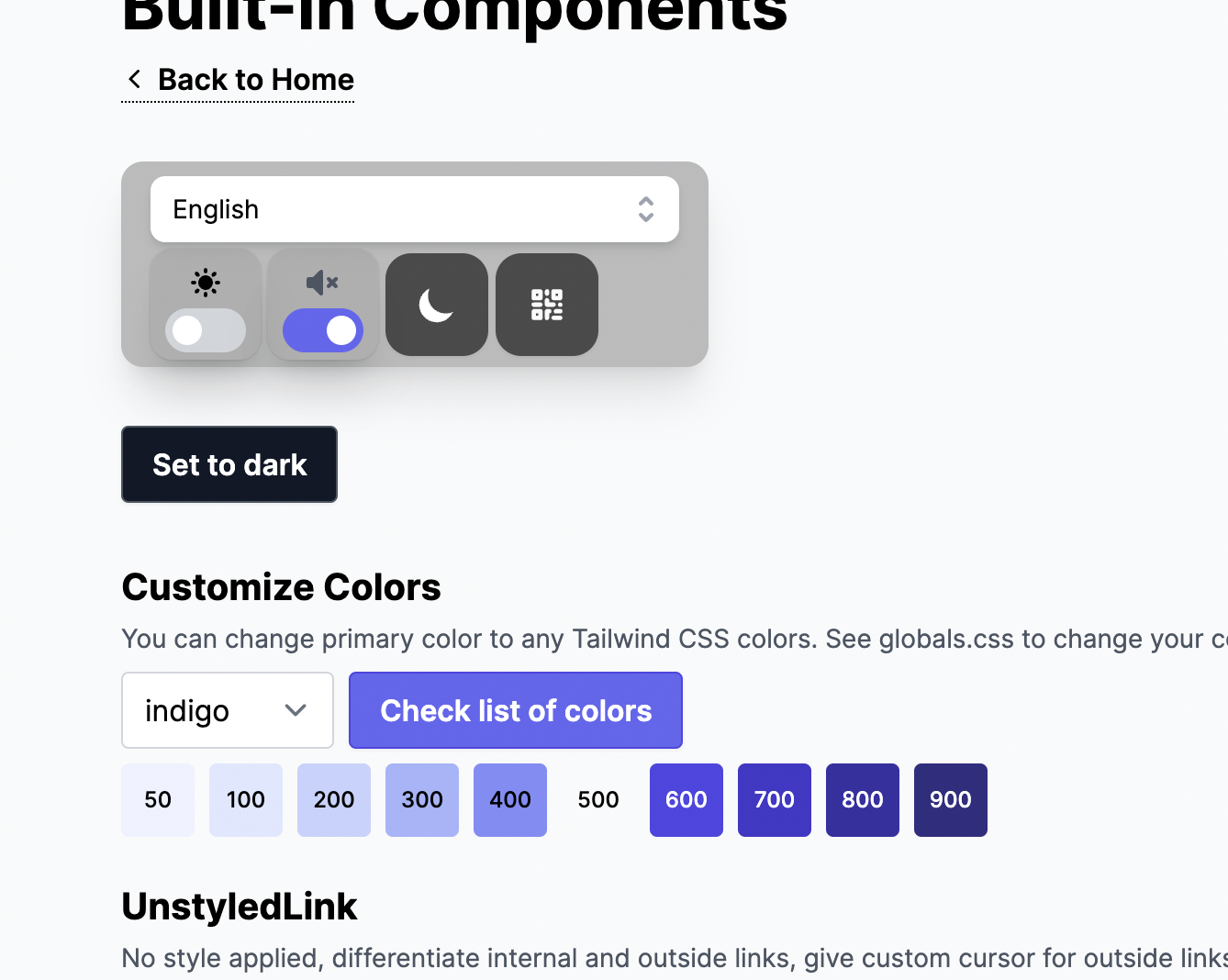
Task: Click the Check list of colors button
Action: click(515, 710)
